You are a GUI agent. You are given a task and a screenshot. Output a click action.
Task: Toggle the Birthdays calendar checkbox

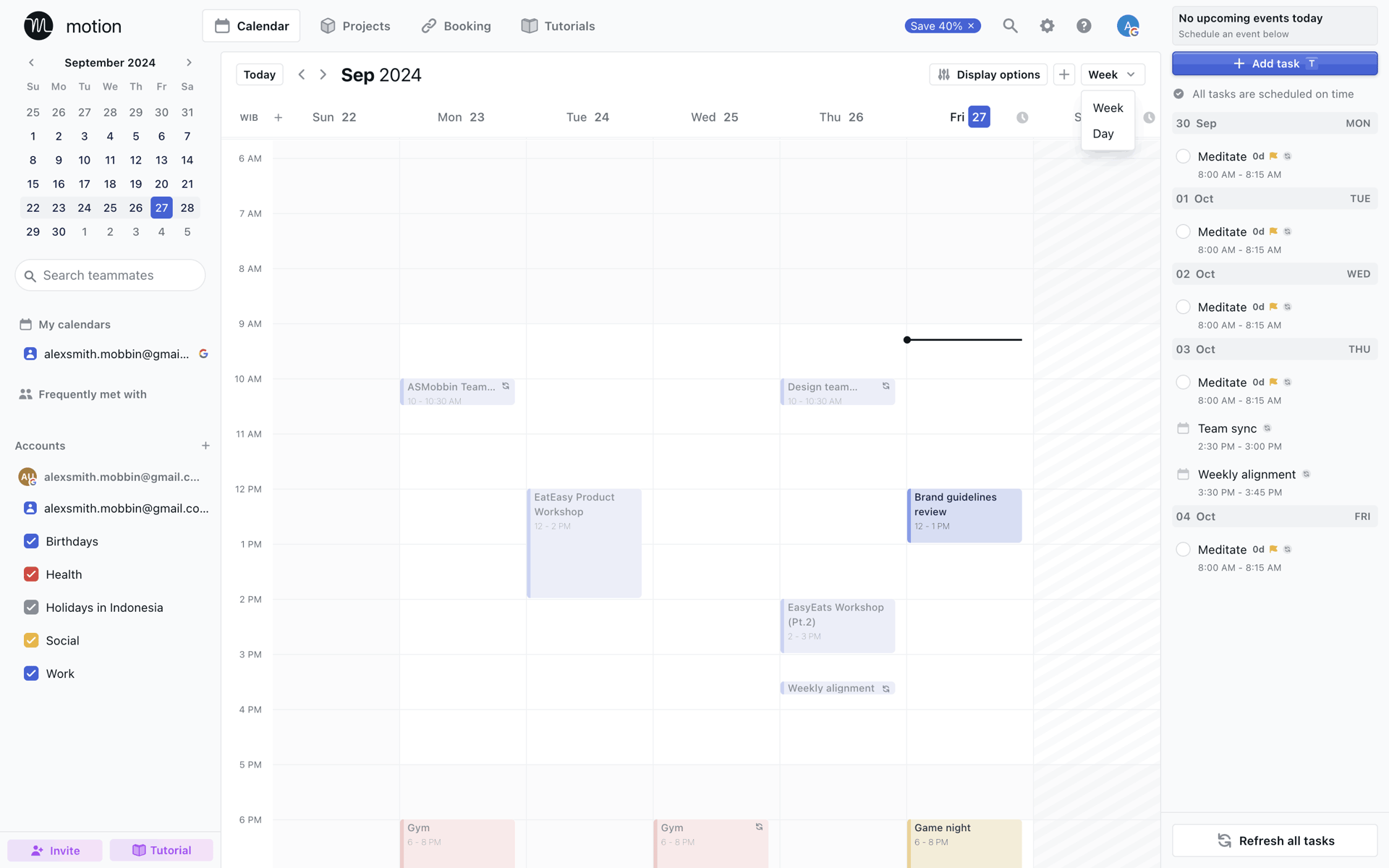tap(31, 541)
